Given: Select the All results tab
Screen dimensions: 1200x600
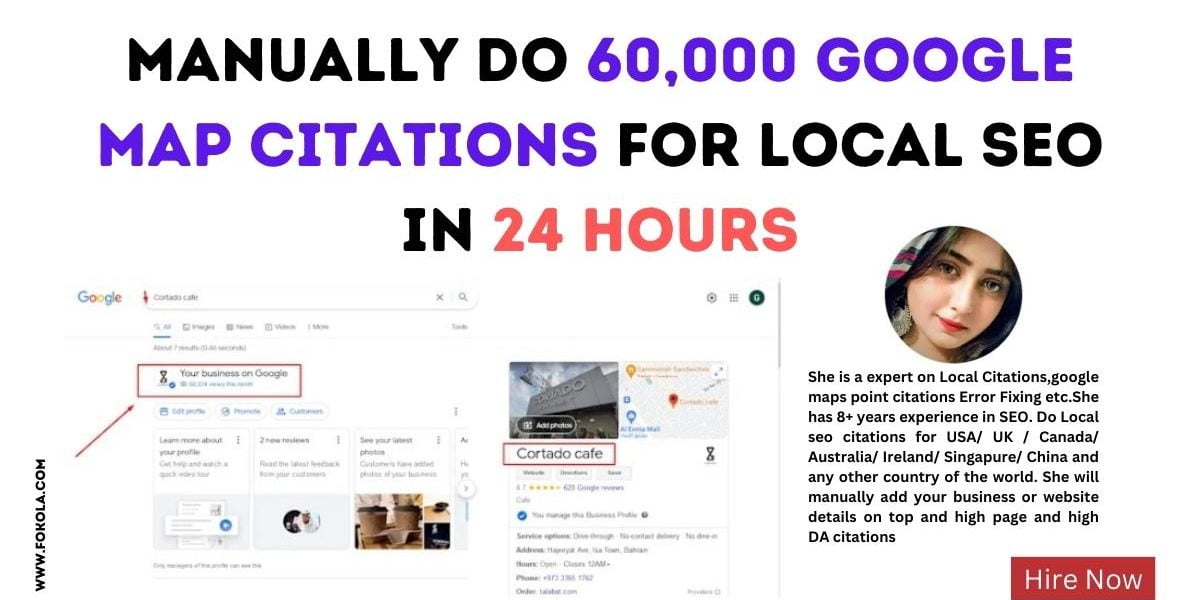Looking at the screenshot, I should coord(162,327).
